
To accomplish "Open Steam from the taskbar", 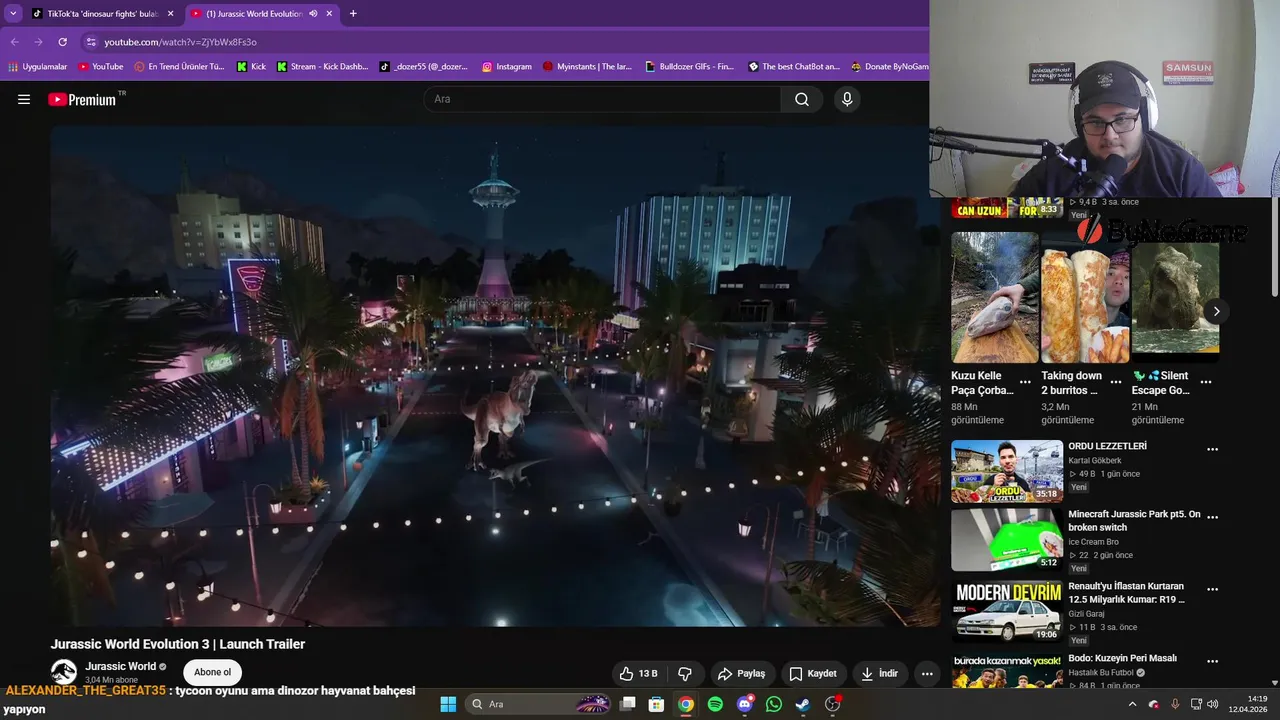I will tap(802, 704).
